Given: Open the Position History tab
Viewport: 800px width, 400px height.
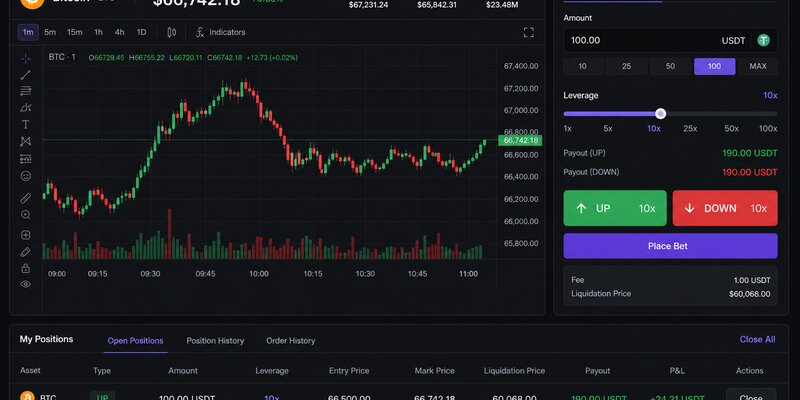Looking at the screenshot, I should [x=215, y=341].
